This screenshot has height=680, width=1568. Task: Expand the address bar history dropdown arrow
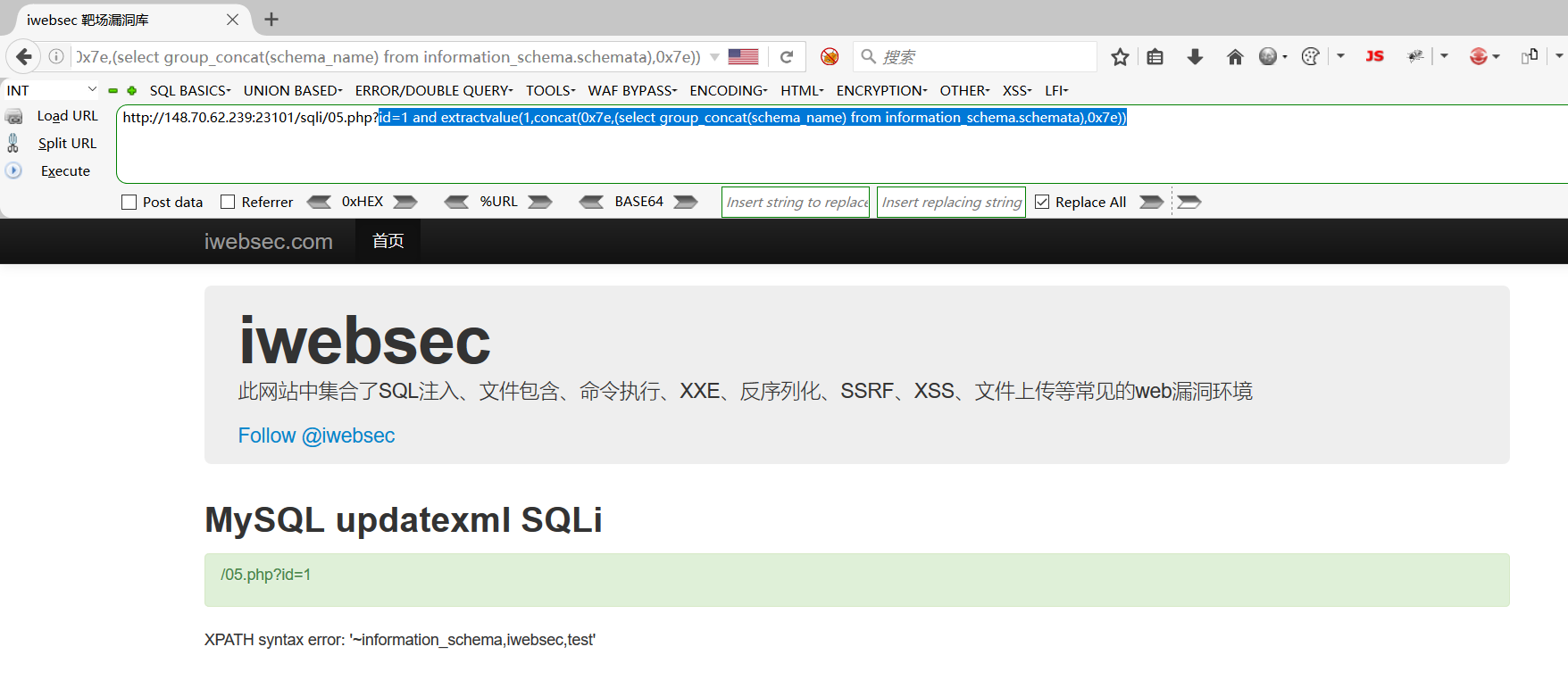[714, 57]
